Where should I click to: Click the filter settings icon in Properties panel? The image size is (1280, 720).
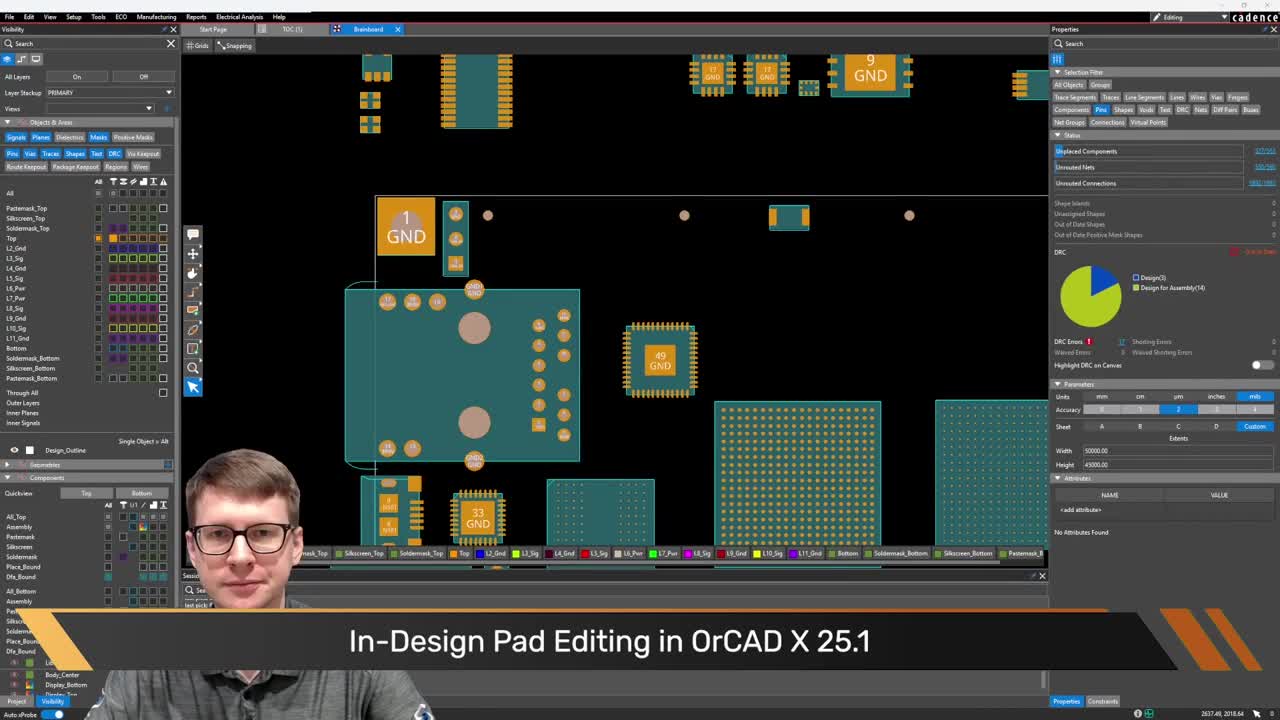pos(1057,59)
